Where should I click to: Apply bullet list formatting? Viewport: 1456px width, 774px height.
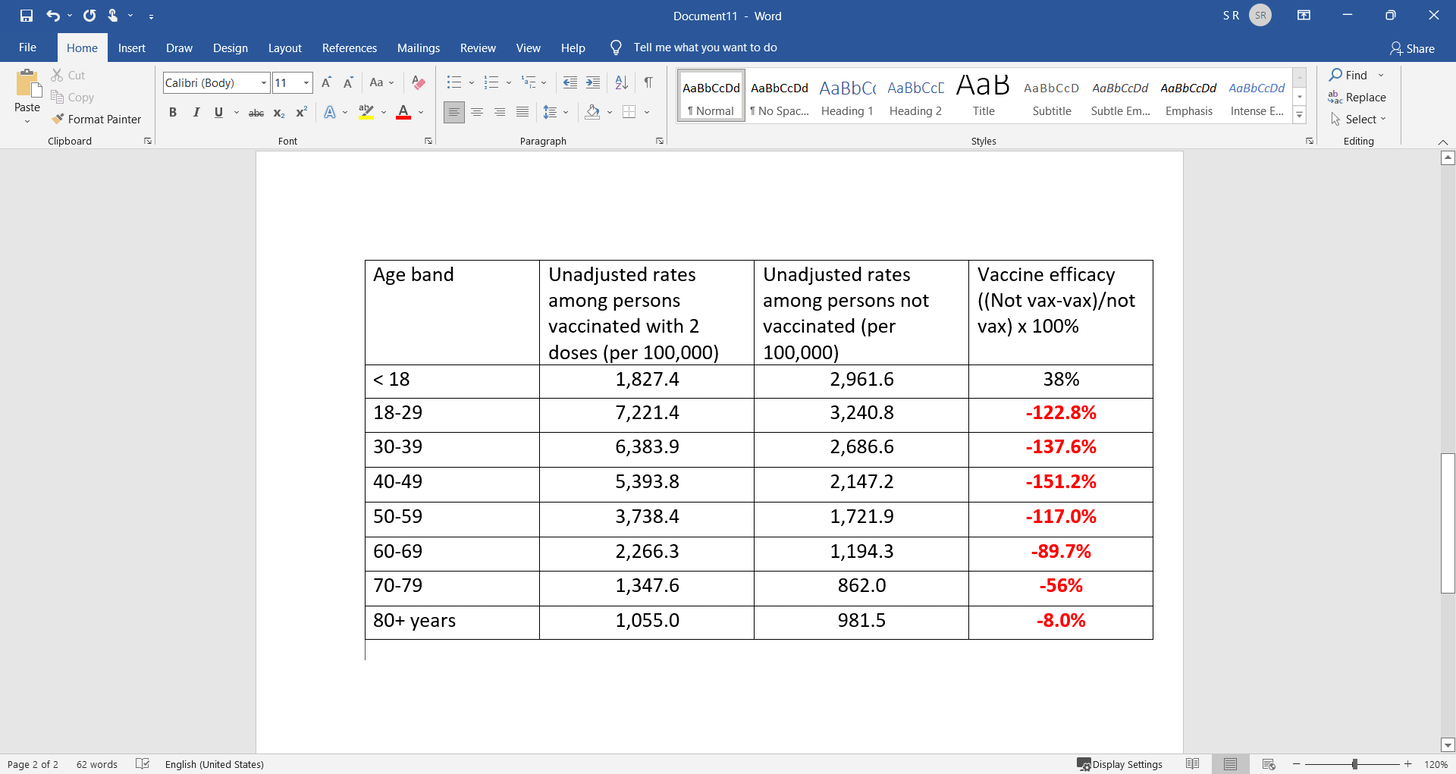tap(454, 82)
